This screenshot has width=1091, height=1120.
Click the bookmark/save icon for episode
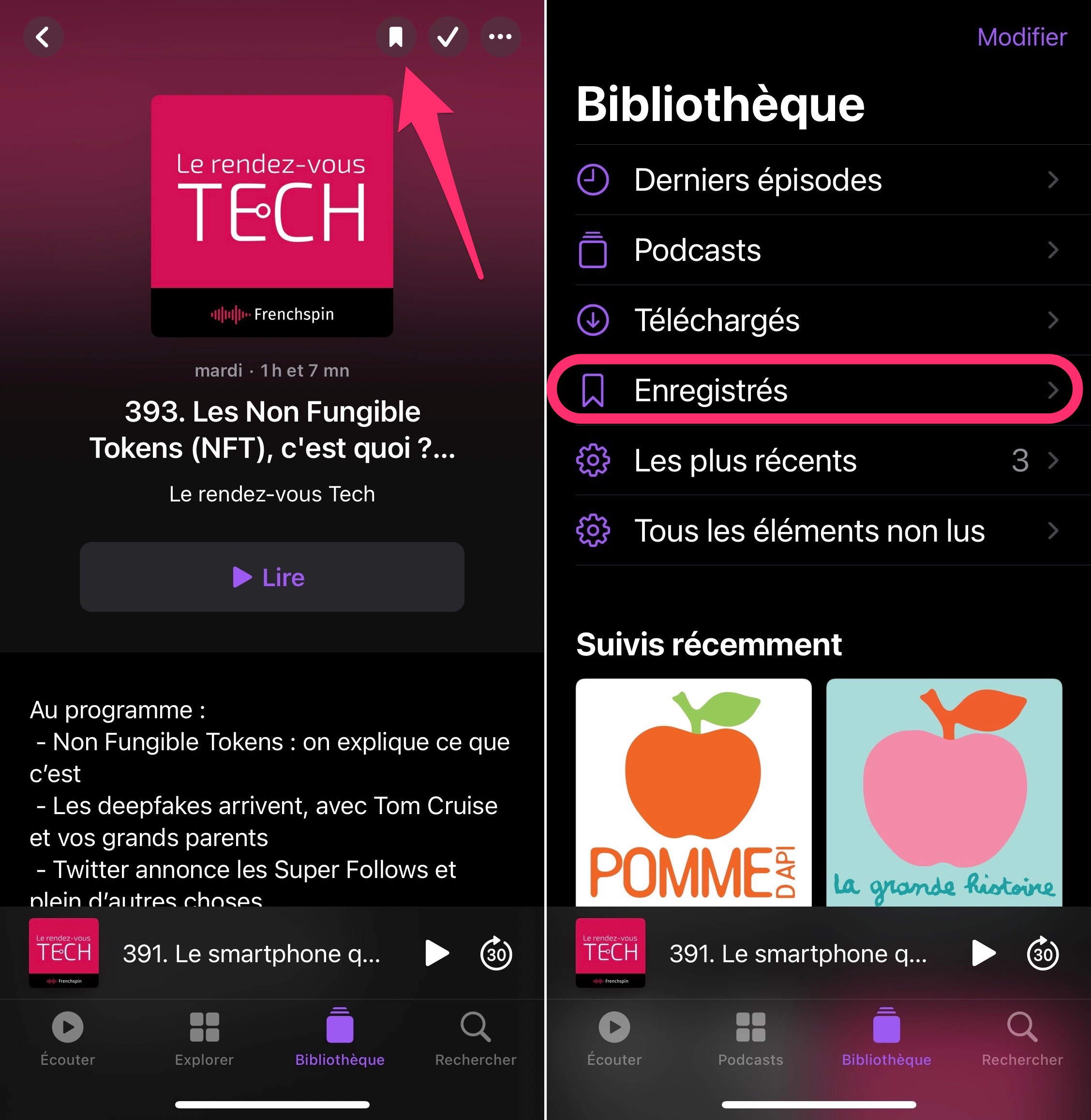pyautogui.click(x=390, y=35)
